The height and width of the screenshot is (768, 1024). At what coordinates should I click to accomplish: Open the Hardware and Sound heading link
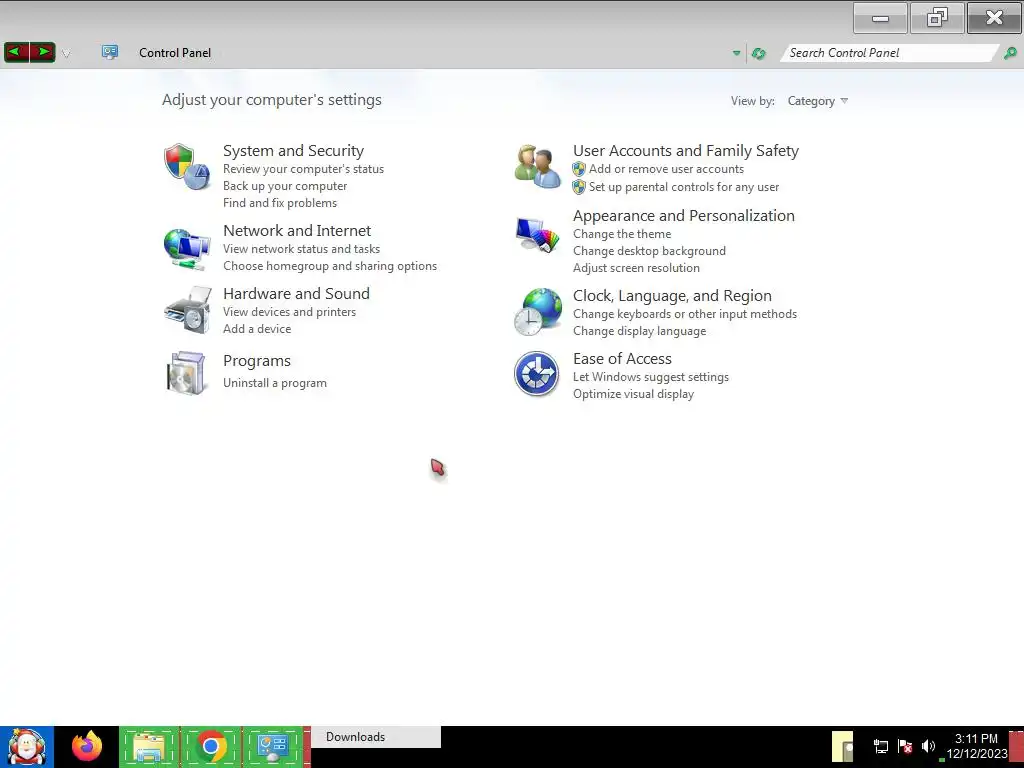point(296,294)
